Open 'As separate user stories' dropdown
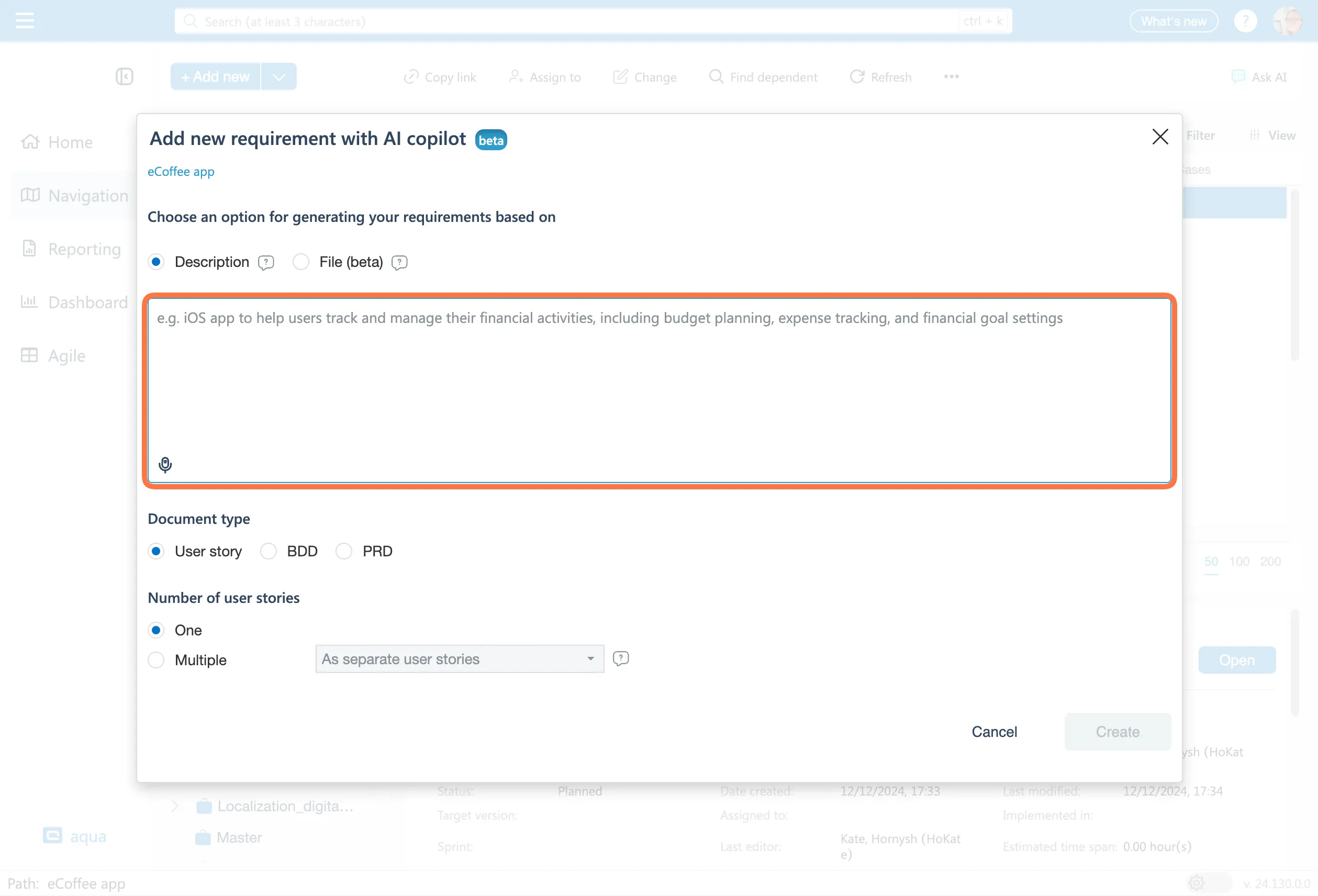Viewport: 1318px width, 896px height. (460, 659)
